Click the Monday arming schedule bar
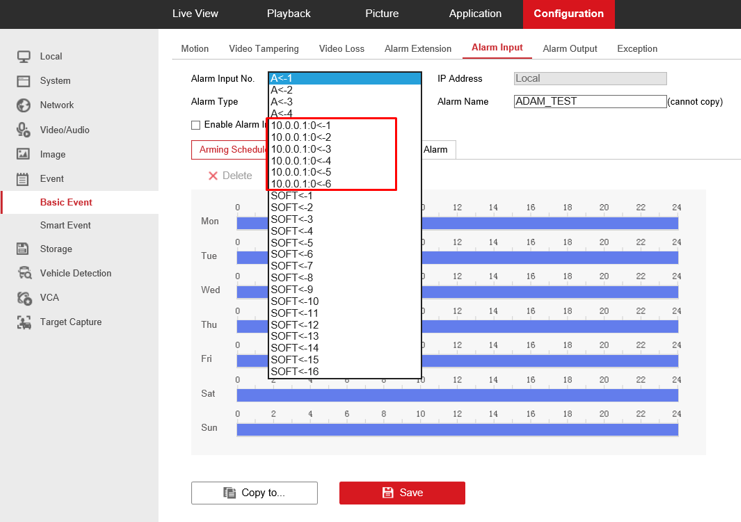741x522 pixels. 550,222
